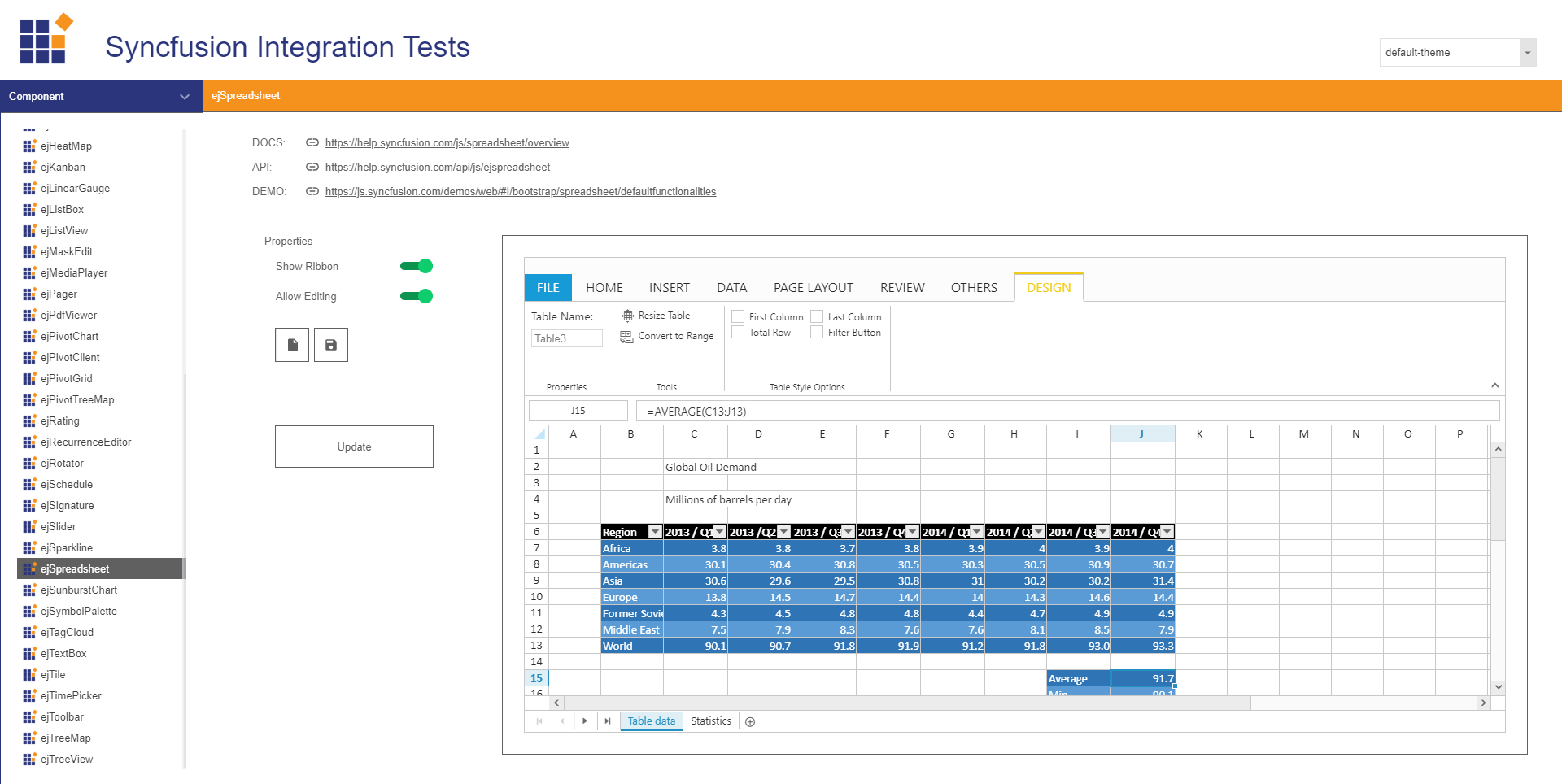Screen dimensions: 1562x784
Task: Open the Region column filter dropdown
Action: click(655, 532)
